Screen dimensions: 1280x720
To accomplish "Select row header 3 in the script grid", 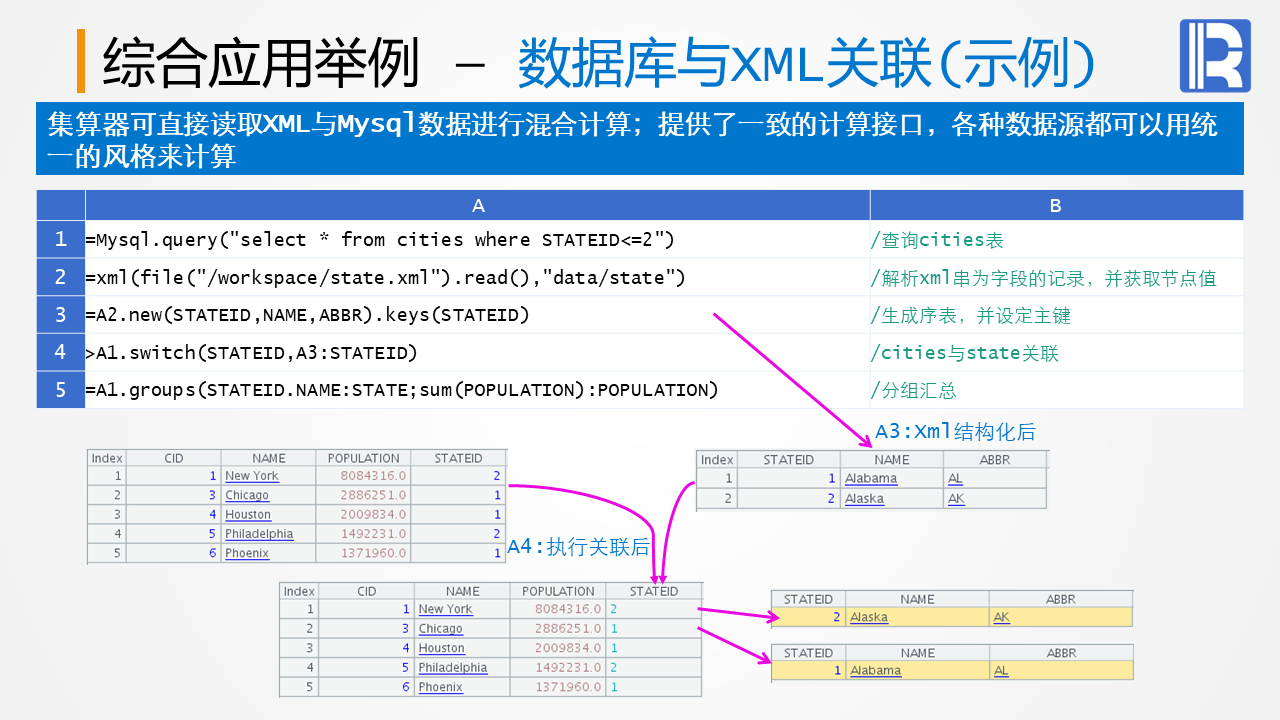I will 61,315.
